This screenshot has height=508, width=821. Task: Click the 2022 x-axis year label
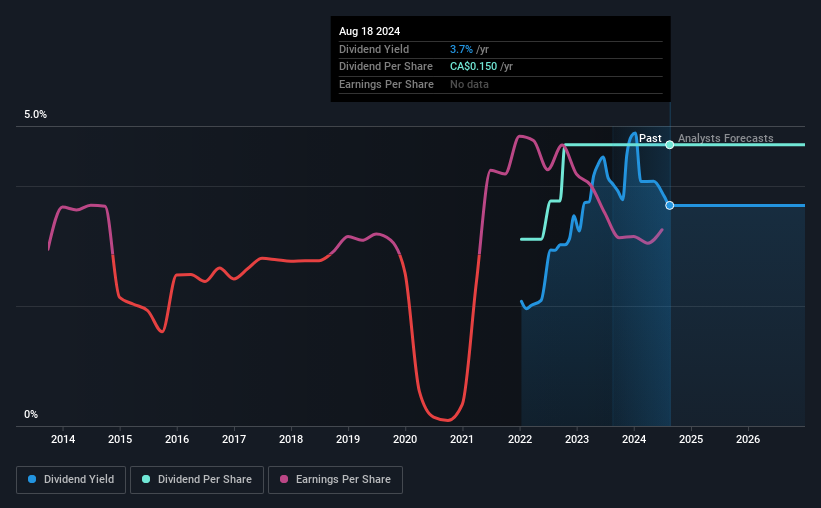coord(519,439)
